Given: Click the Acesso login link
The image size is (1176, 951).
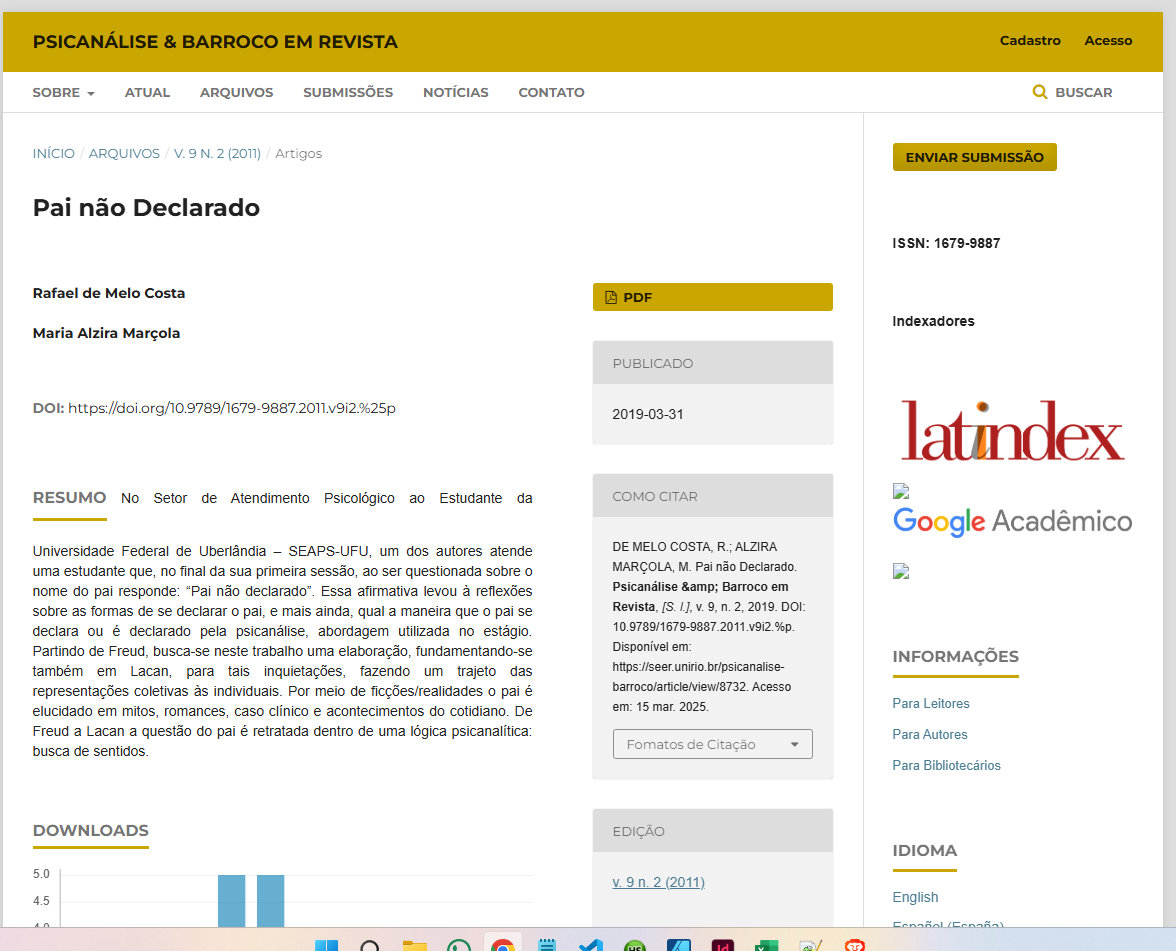Looking at the screenshot, I should 1108,40.
